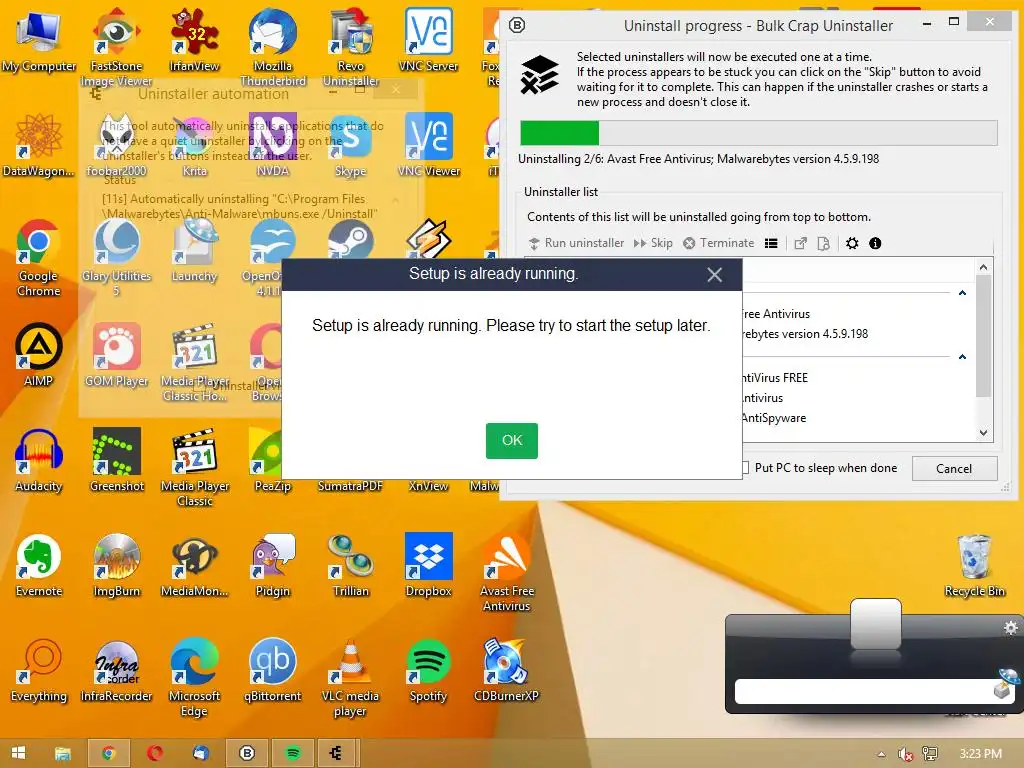This screenshot has height=768, width=1024.
Task: Click the Windows Start button
Action: pos(19,753)
